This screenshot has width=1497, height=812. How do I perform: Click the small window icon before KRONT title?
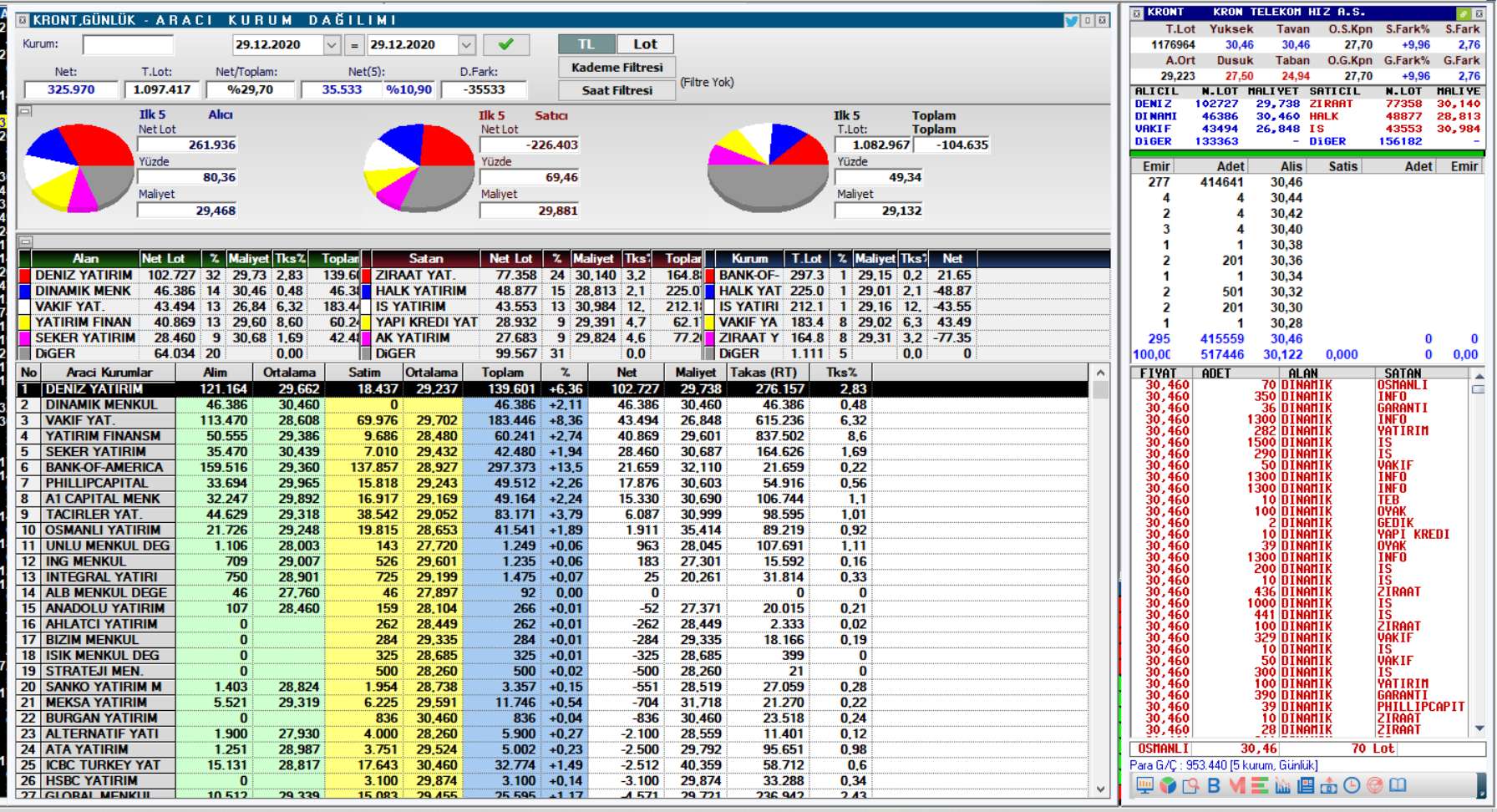click(x=1136, y=13)
